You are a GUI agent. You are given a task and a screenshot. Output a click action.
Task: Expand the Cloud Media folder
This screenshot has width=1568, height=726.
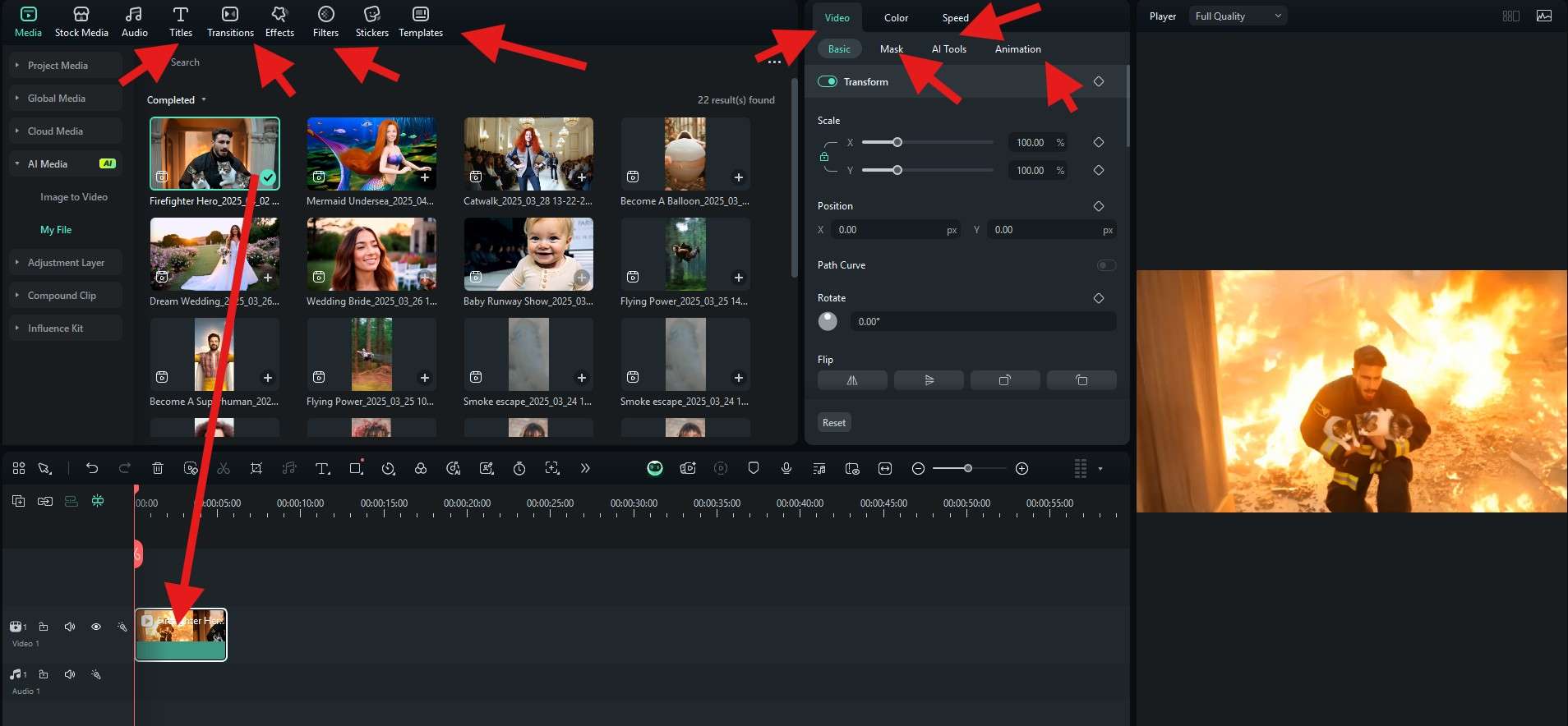[x=66, y=131]
